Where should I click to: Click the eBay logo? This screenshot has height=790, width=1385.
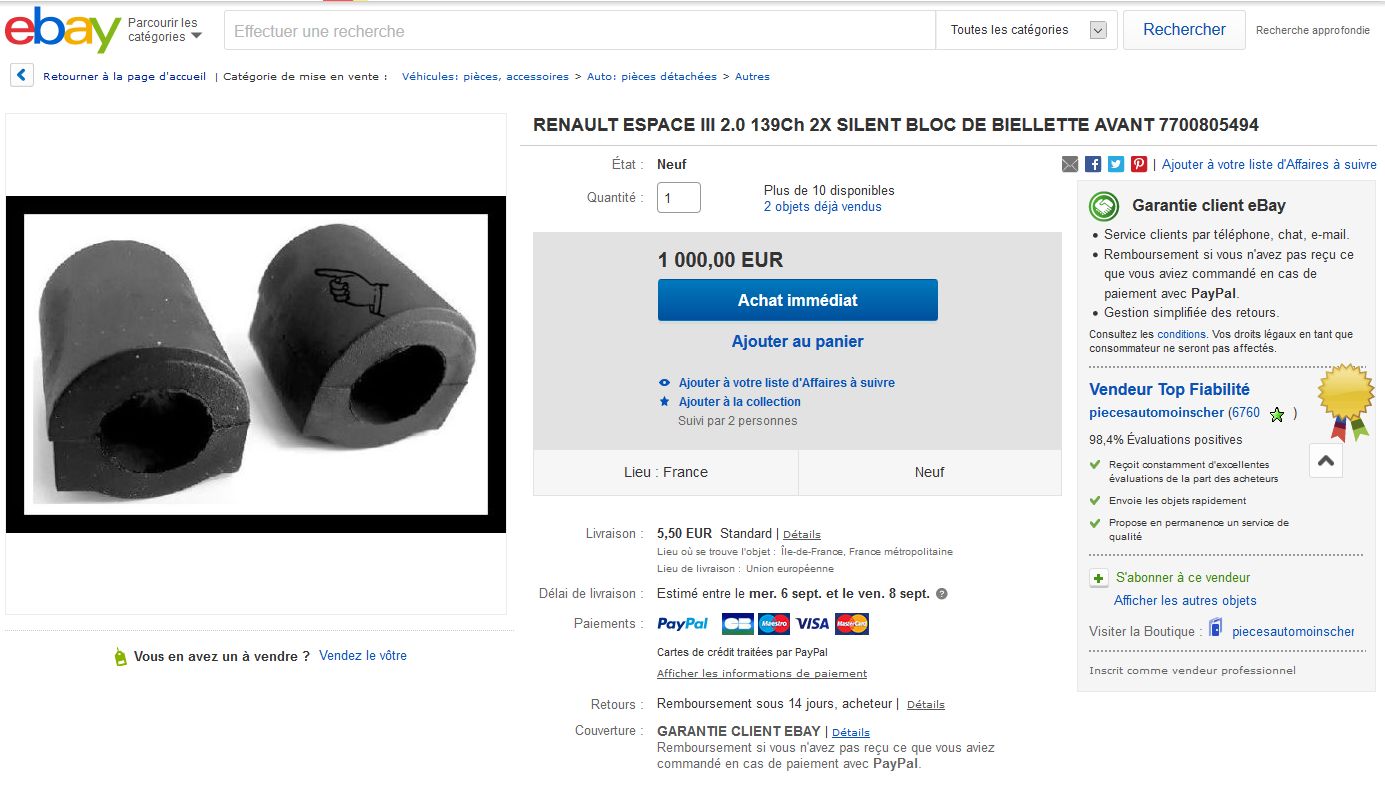62,30
